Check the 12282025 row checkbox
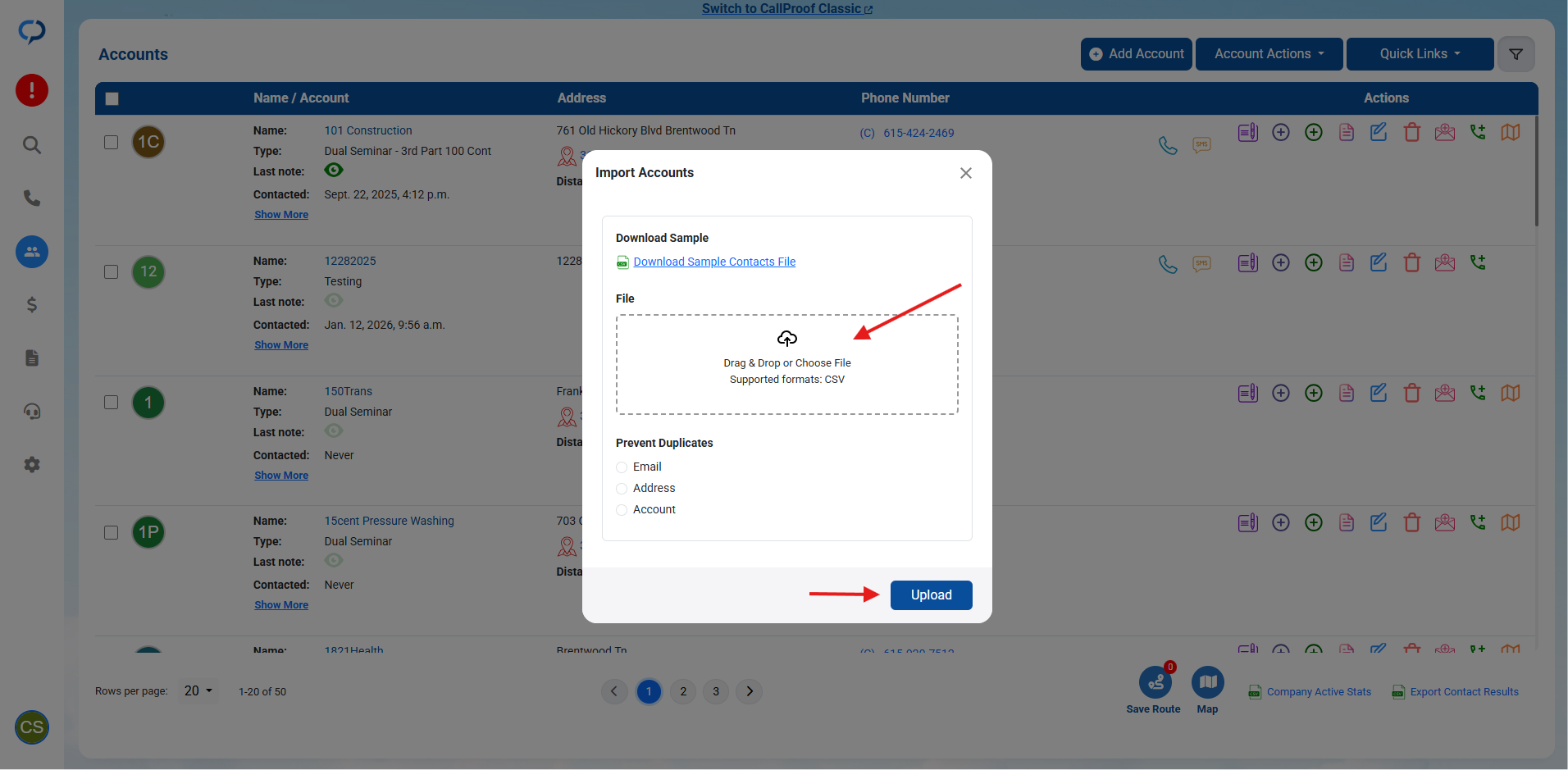 [112, 272]
